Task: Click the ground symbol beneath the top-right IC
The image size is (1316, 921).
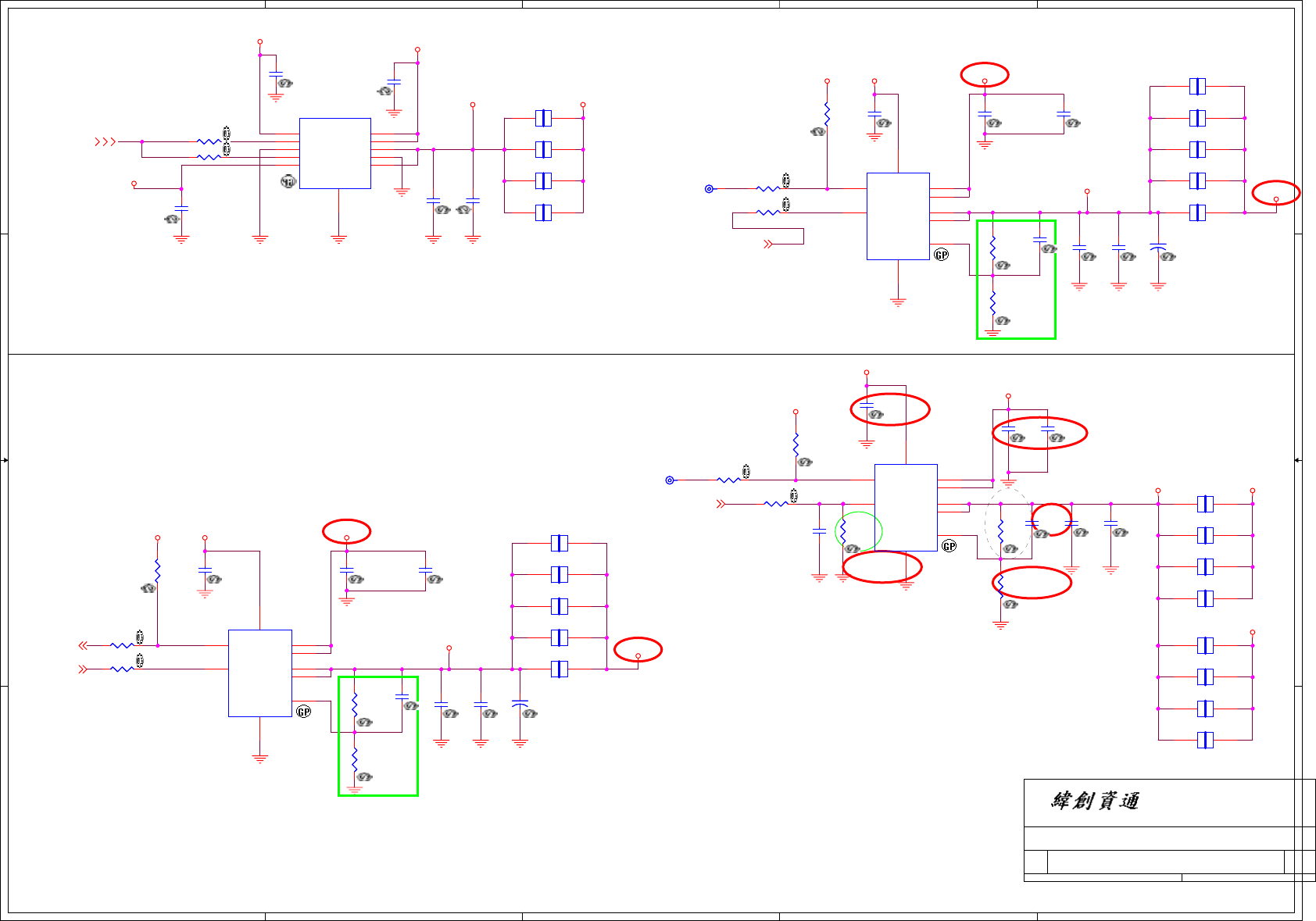Action: (x=898, y=302)
